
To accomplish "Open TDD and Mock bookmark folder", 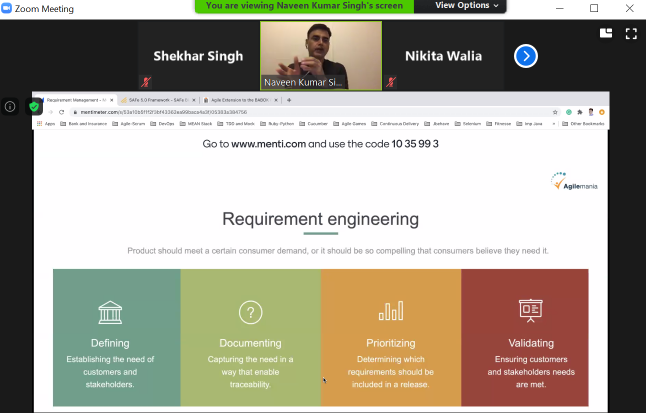I will [236, 124].
